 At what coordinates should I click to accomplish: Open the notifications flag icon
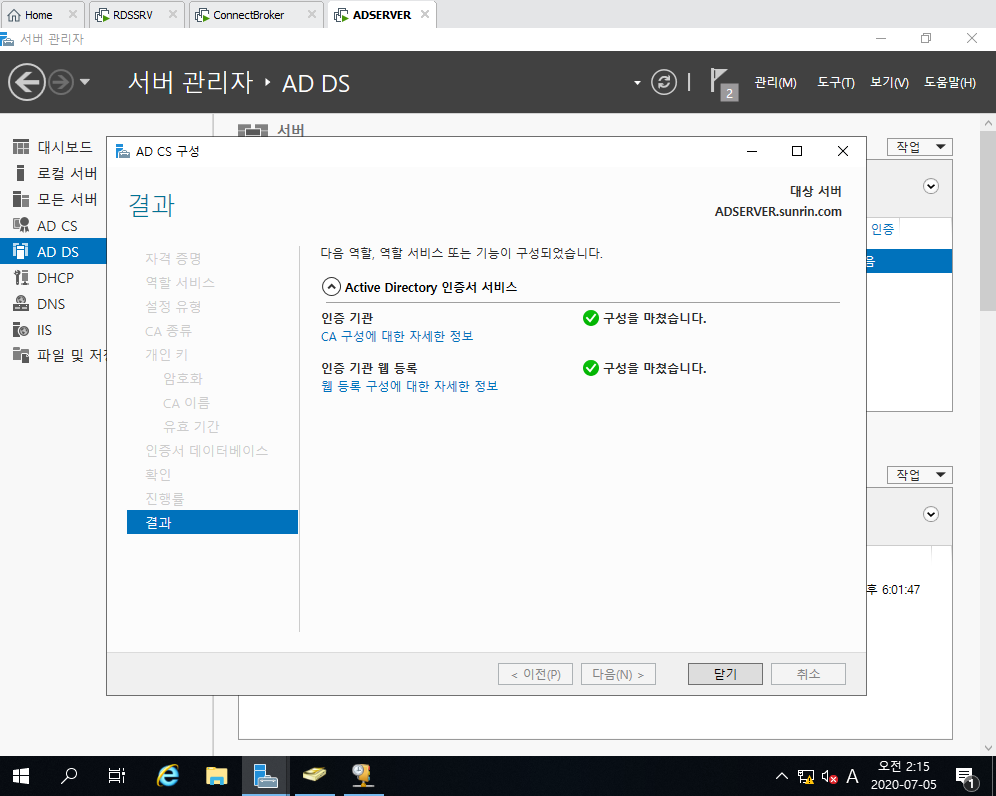[723, 83]
